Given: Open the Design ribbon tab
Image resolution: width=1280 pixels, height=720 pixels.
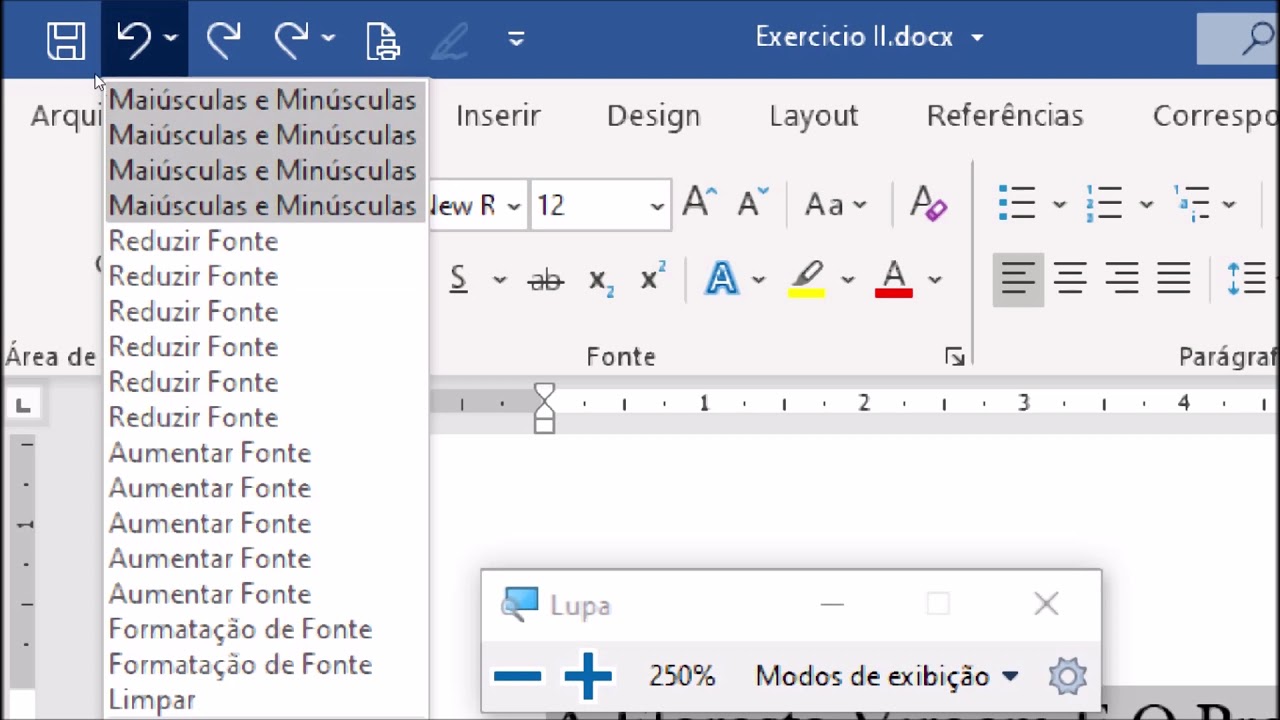Looking at the screenshot, I should click(x=653, y=116).
